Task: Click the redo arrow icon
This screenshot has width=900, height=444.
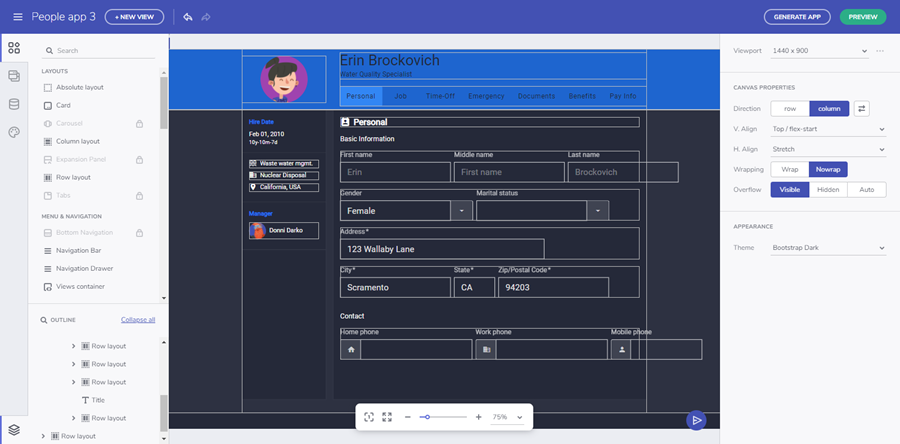Action: point(206,17)
